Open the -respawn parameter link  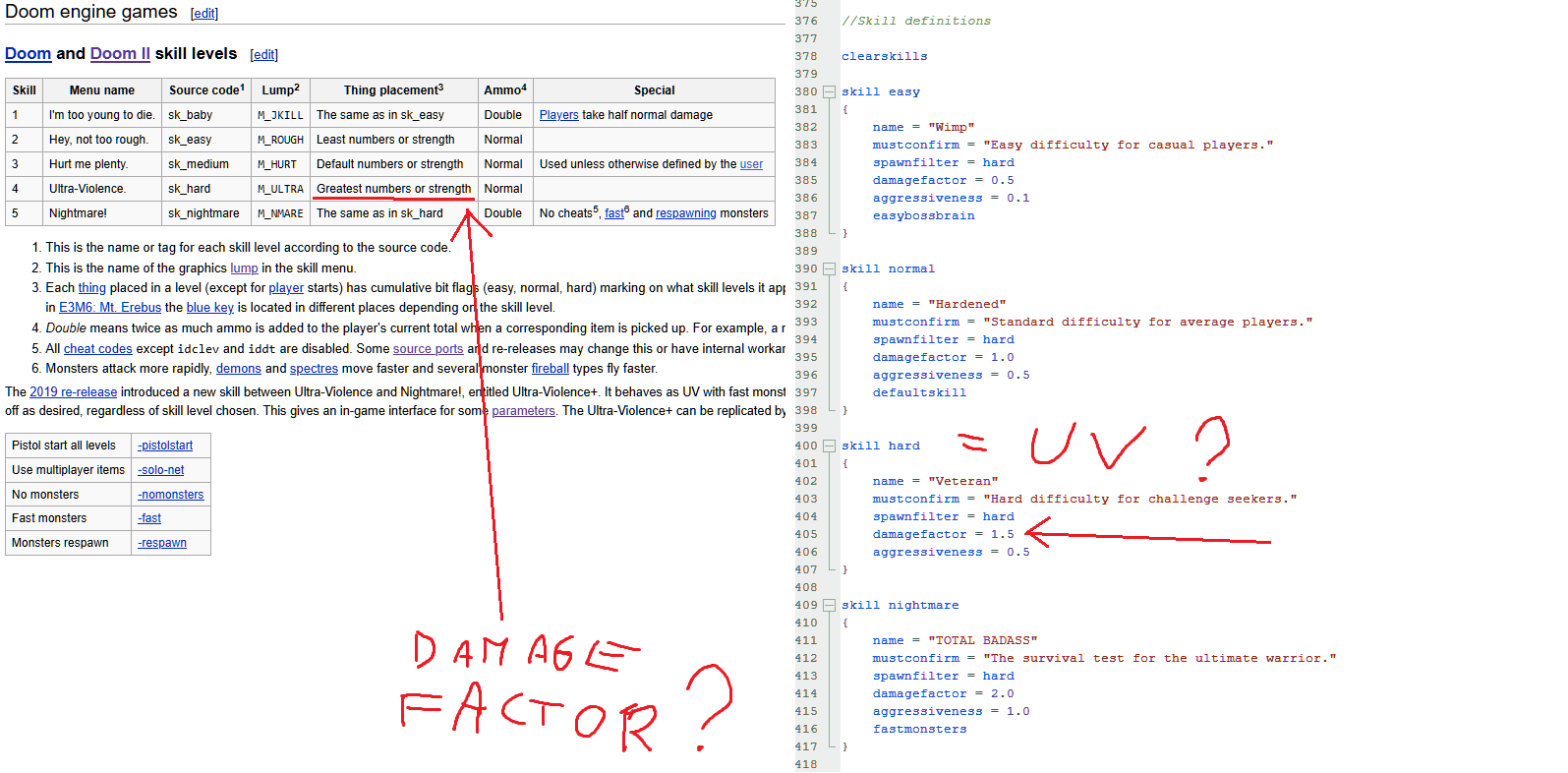click(x=162, y=543)
